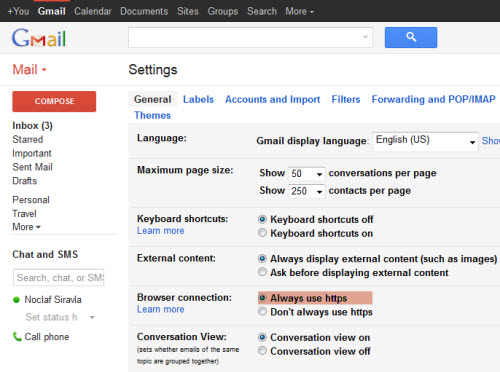The image size is (500, 372).
Task: Click the cut-off Show link beside language
Action: [491, 141]
